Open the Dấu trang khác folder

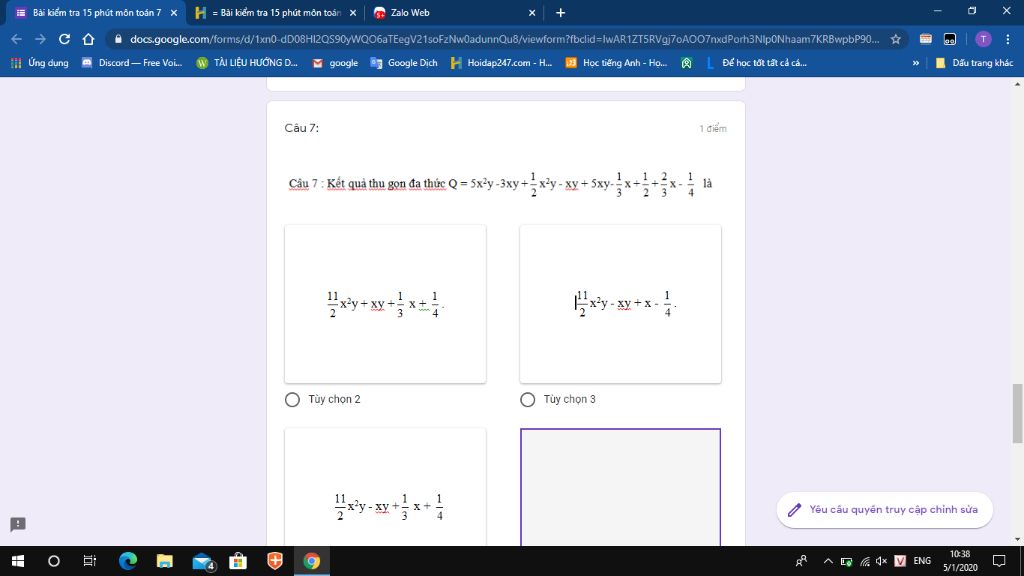coord(974,63)
